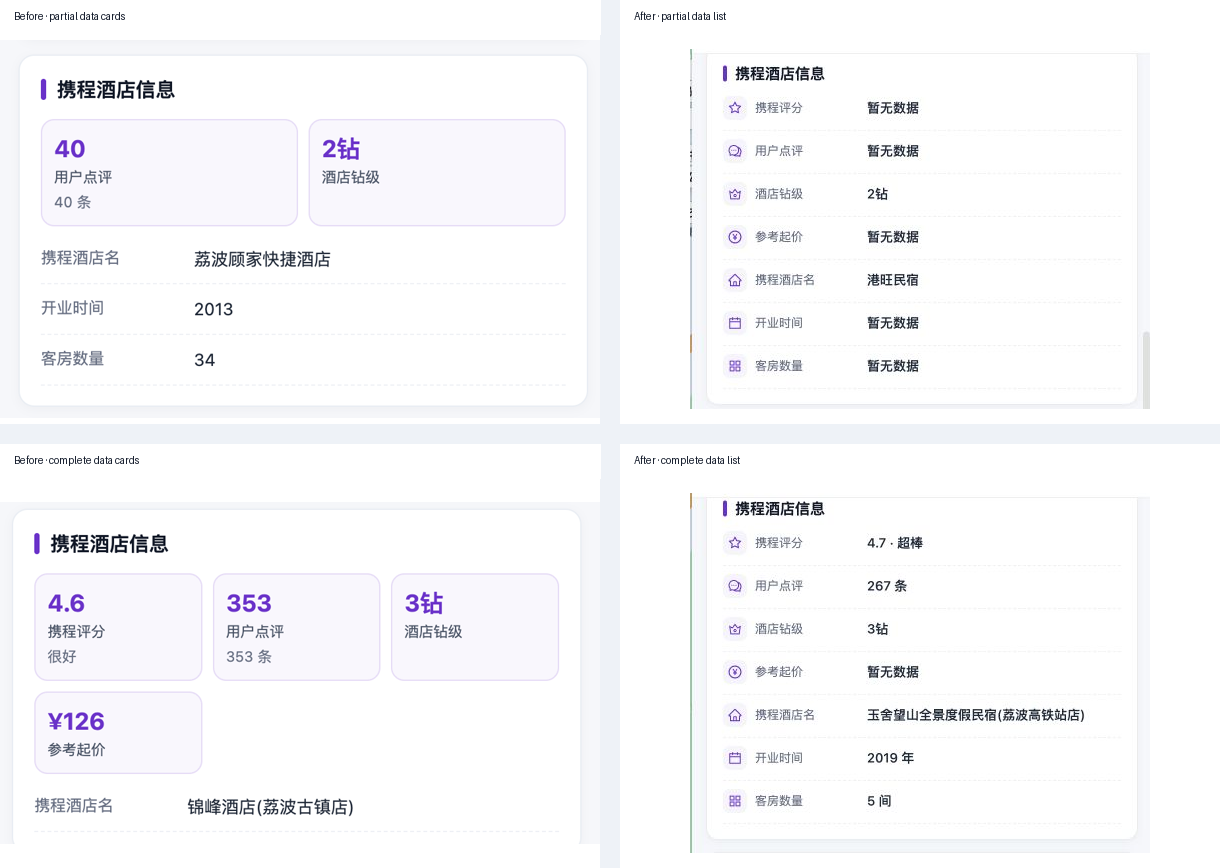1220x868 pixels.
Task: Click the 3钻 value in complete data list
Action: point(877,629)
